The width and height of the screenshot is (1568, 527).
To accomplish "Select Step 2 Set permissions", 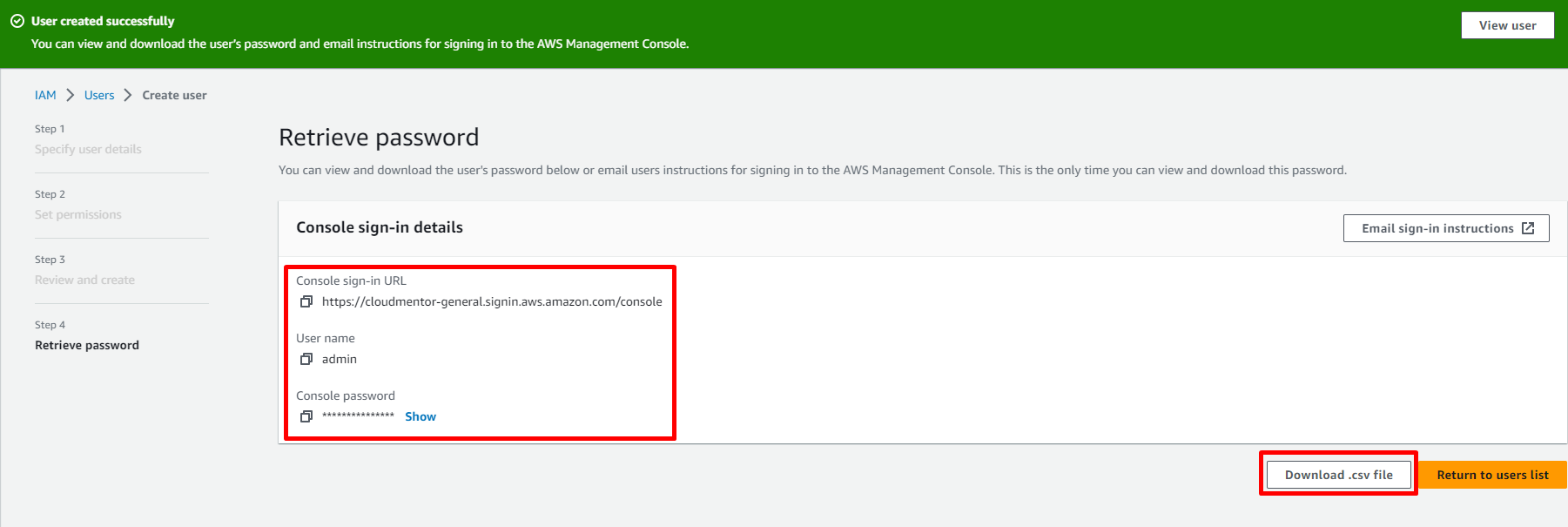I will [x=78, y=214].
